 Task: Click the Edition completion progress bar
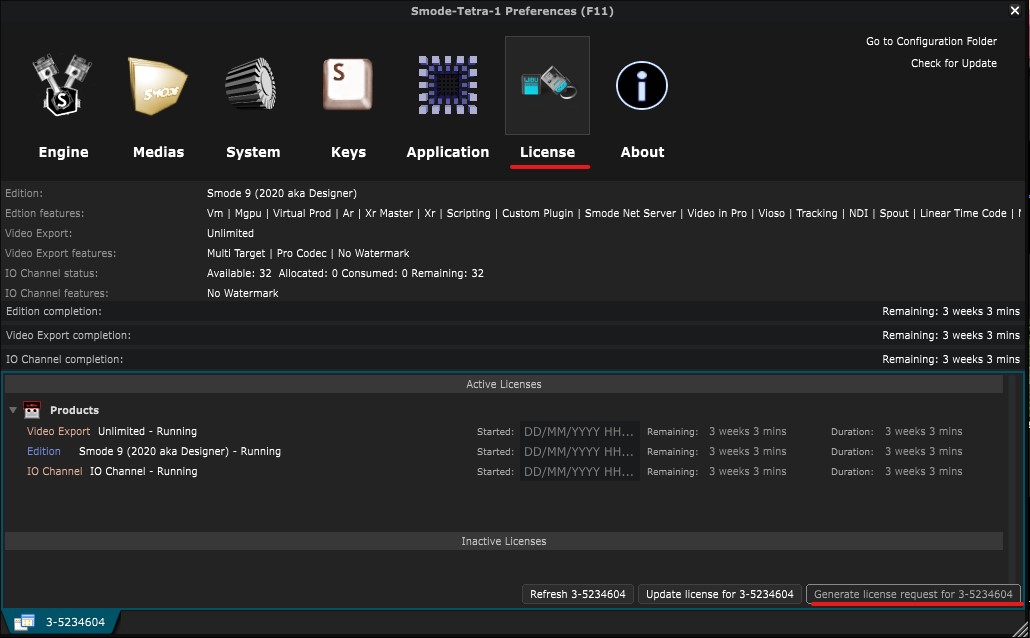512,311
